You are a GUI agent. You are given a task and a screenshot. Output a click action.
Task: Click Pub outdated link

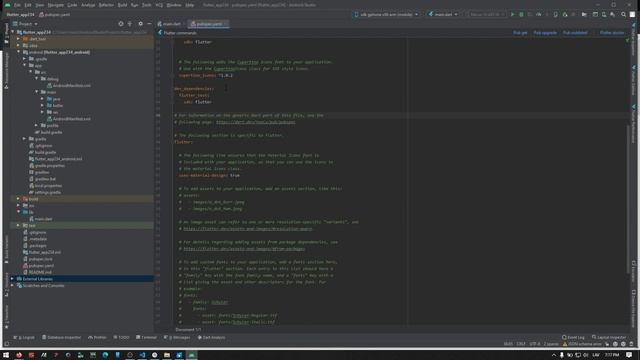coord(575,33)
